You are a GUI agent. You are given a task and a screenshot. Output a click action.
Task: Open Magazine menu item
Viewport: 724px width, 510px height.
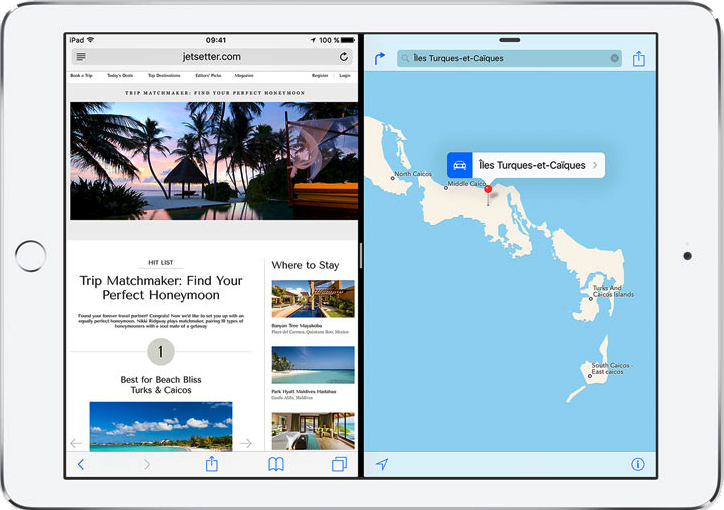click(244, 75)
